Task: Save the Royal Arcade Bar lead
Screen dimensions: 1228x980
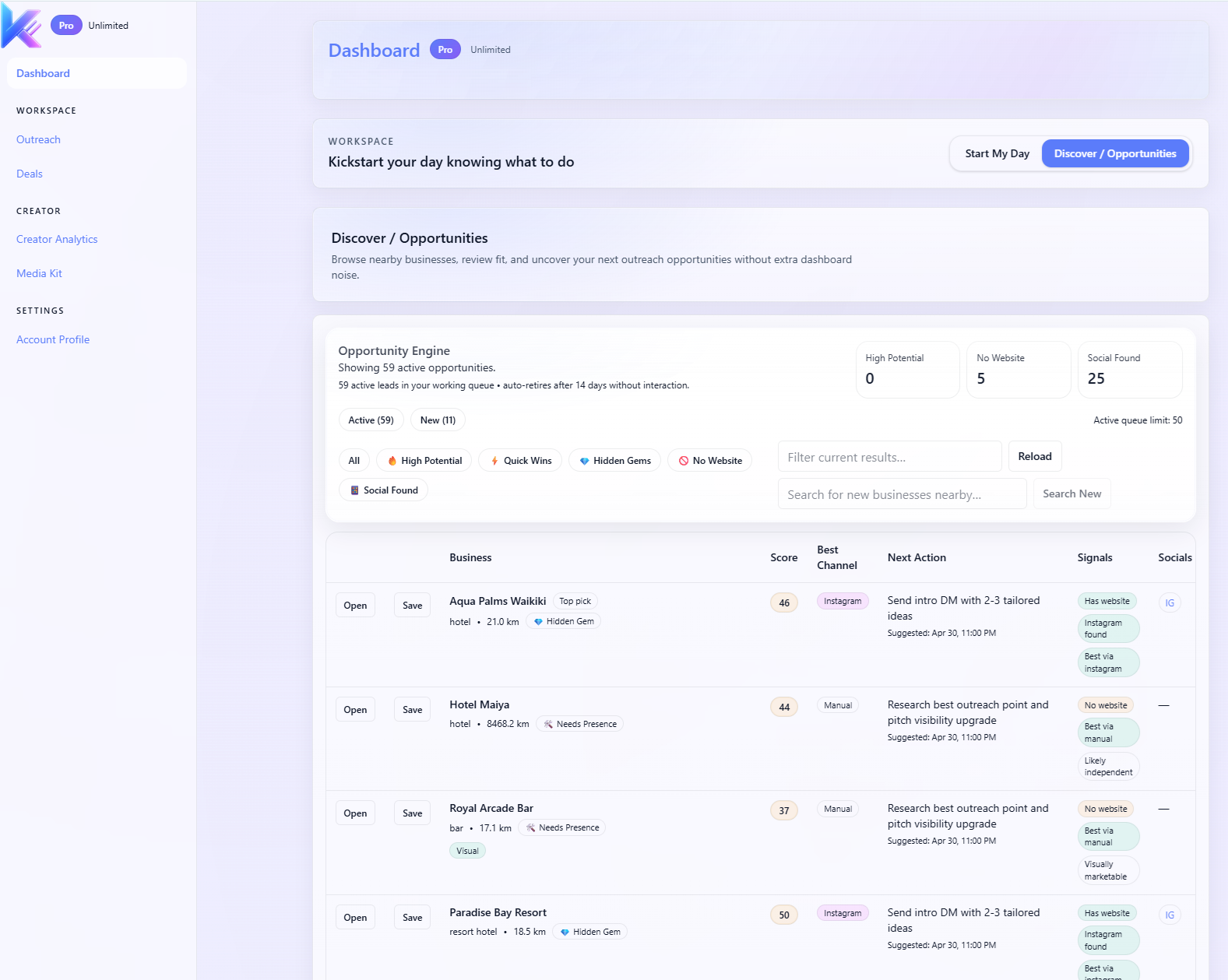Action: pos(412,813)
